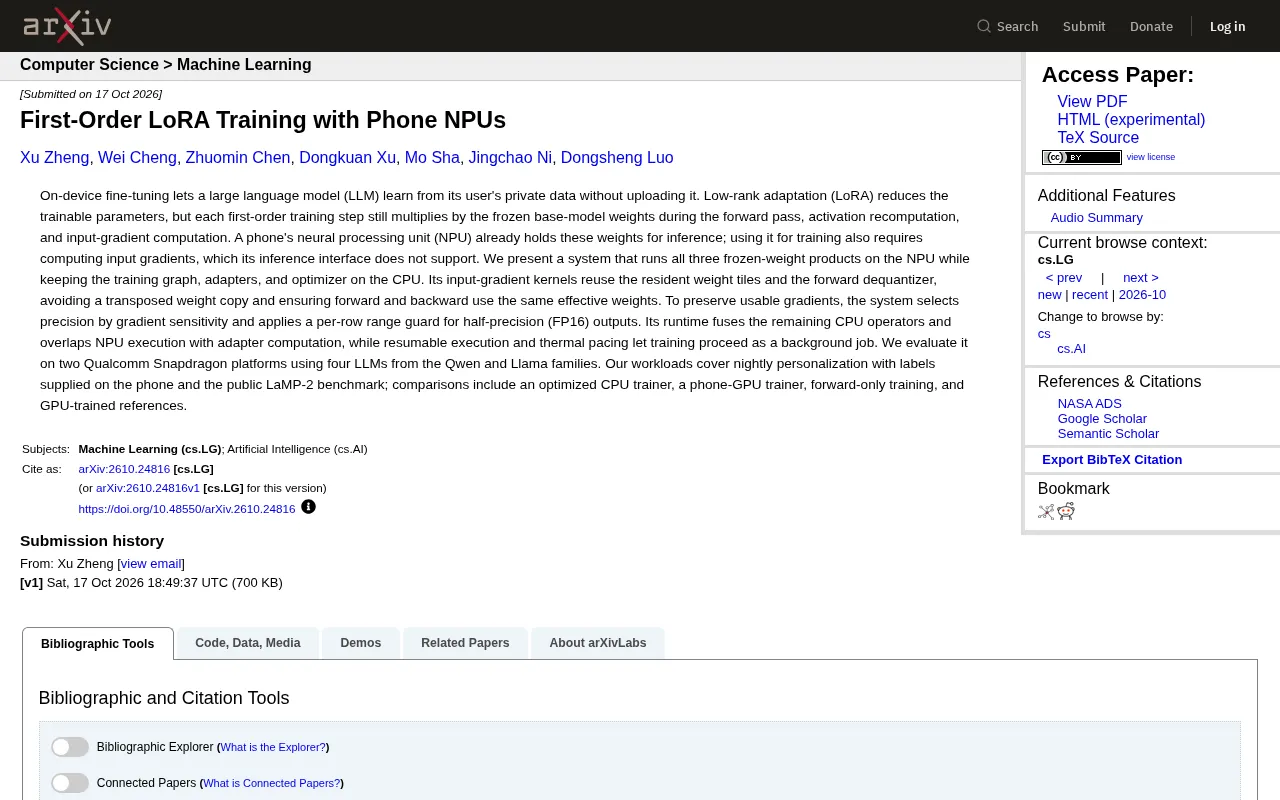The image size is (1280, 800).
Task: Open the 2026-10 listing link
Action: 1142,295
